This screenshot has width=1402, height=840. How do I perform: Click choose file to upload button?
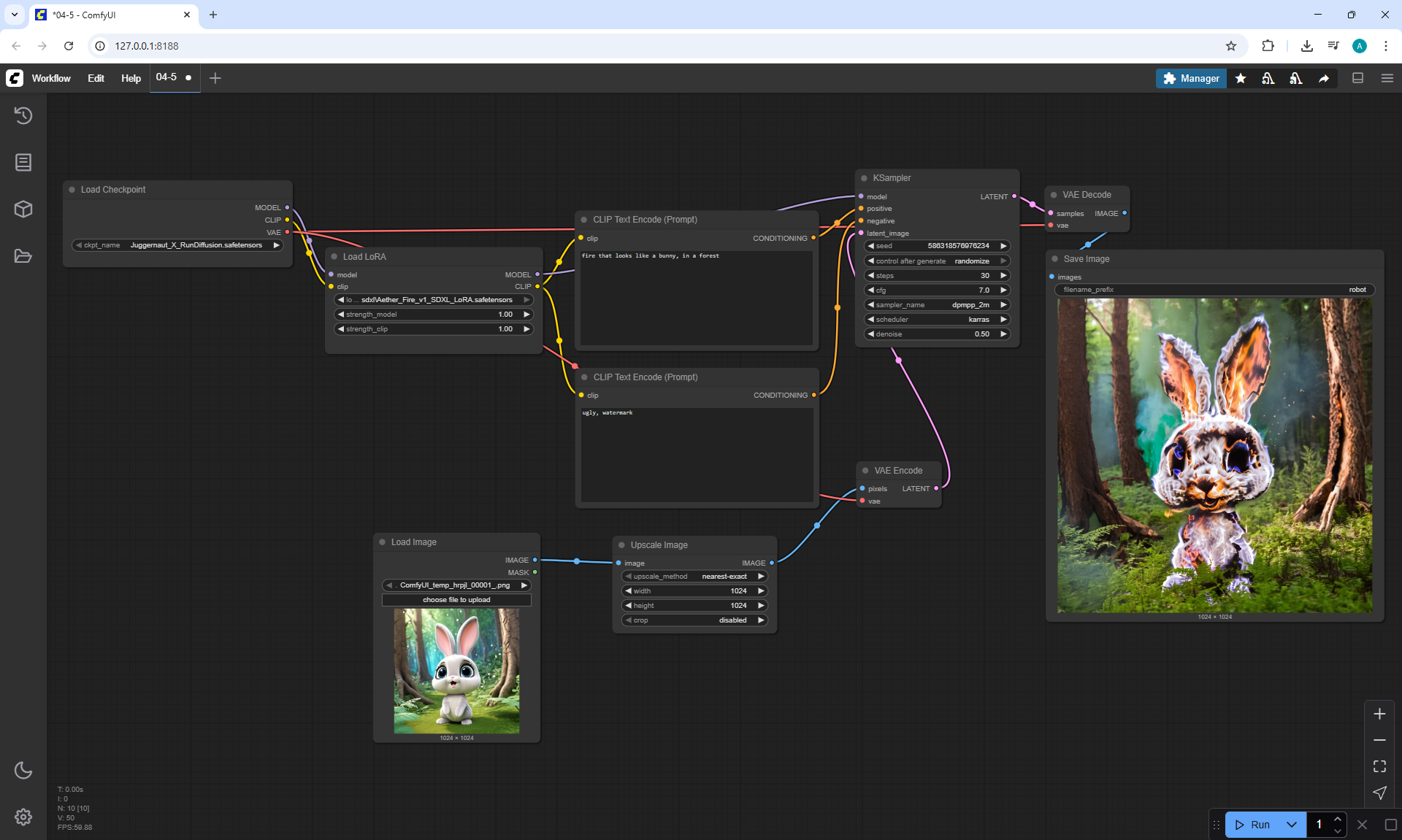[x=456, y=600]
